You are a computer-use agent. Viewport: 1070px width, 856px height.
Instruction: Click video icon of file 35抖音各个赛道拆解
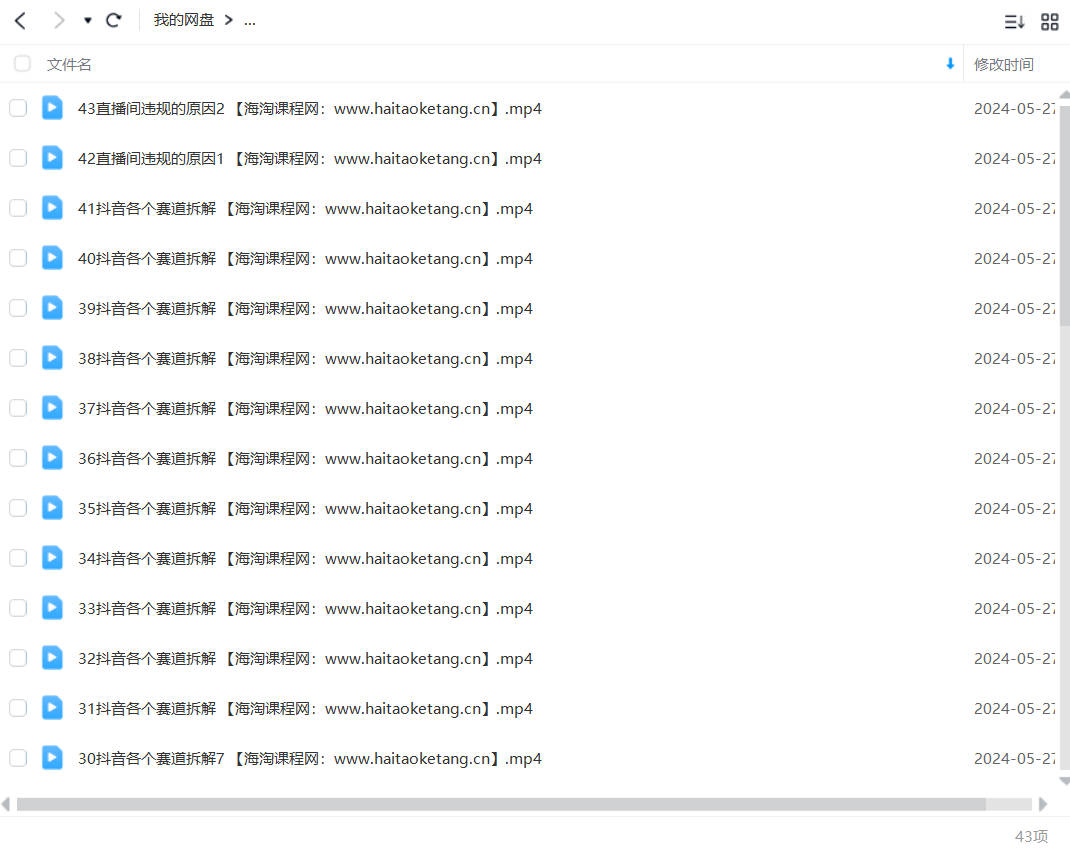(53, 508)
